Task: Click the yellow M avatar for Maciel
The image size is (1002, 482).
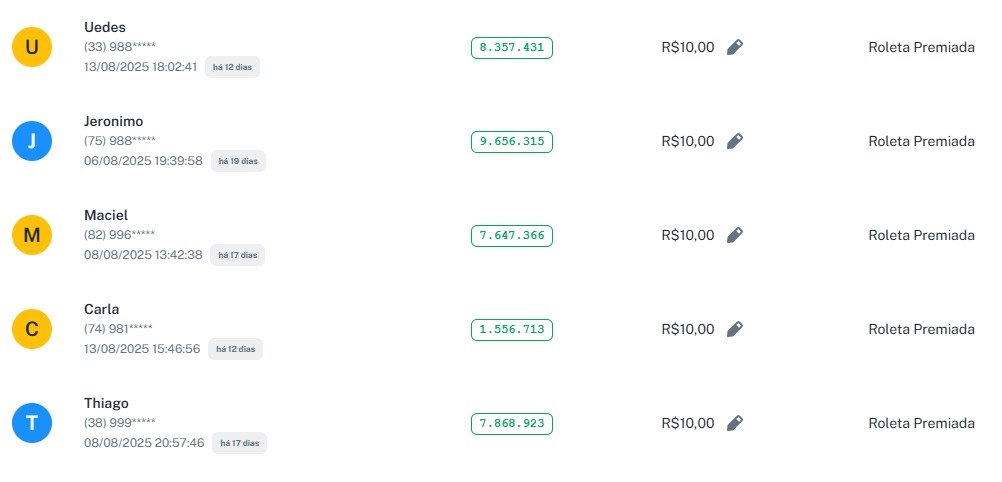Action: 32,235
